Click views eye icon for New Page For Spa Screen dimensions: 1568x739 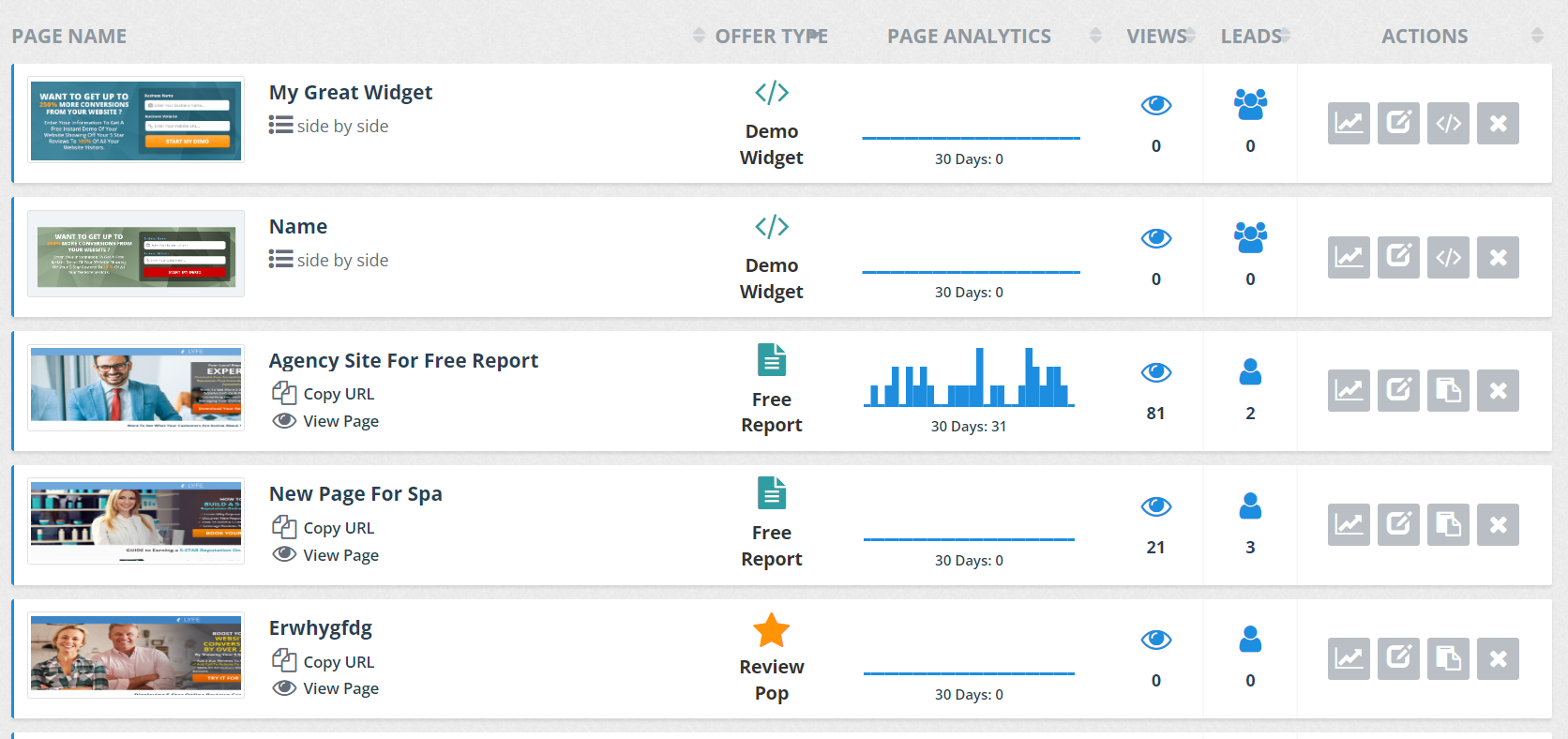(1155, 506)
